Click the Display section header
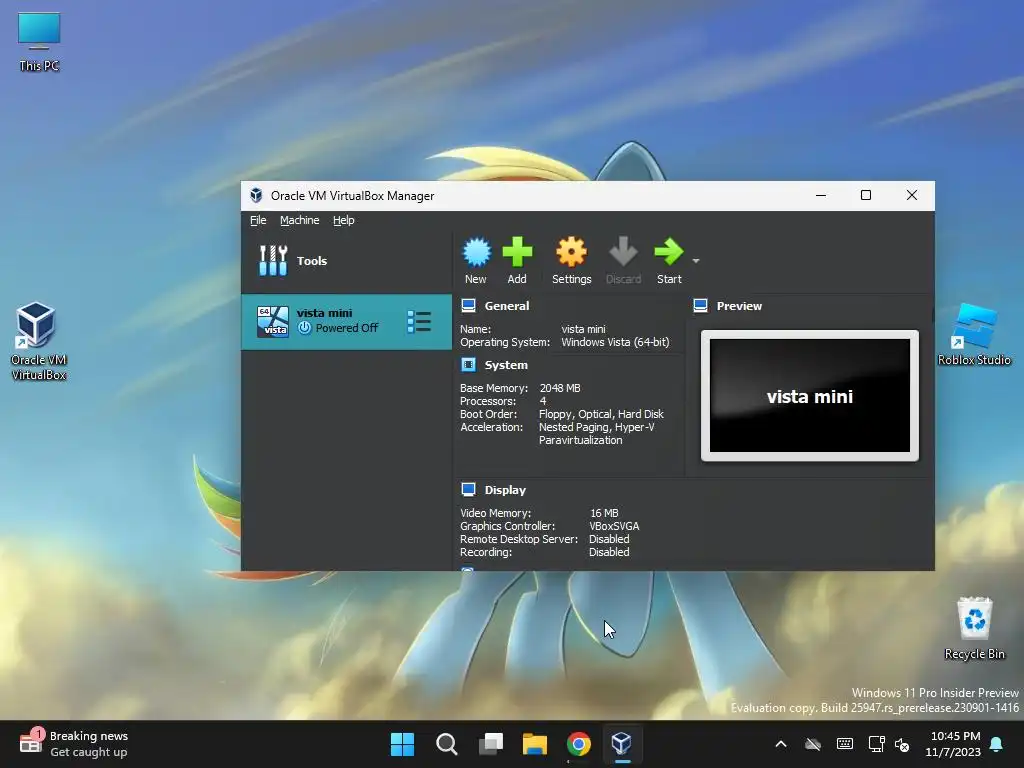 click(505, 490)
